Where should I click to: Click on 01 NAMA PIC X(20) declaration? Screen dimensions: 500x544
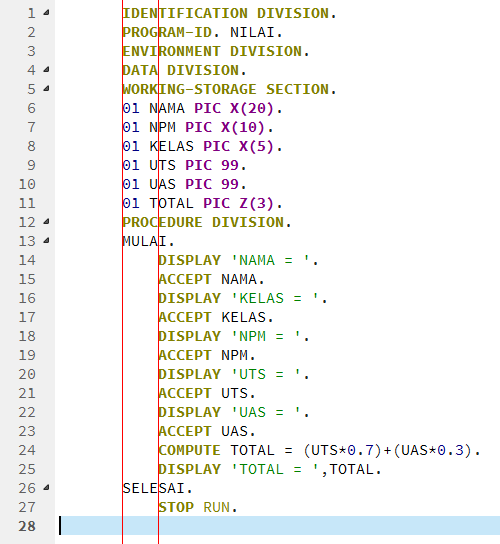tap(203, 108)
